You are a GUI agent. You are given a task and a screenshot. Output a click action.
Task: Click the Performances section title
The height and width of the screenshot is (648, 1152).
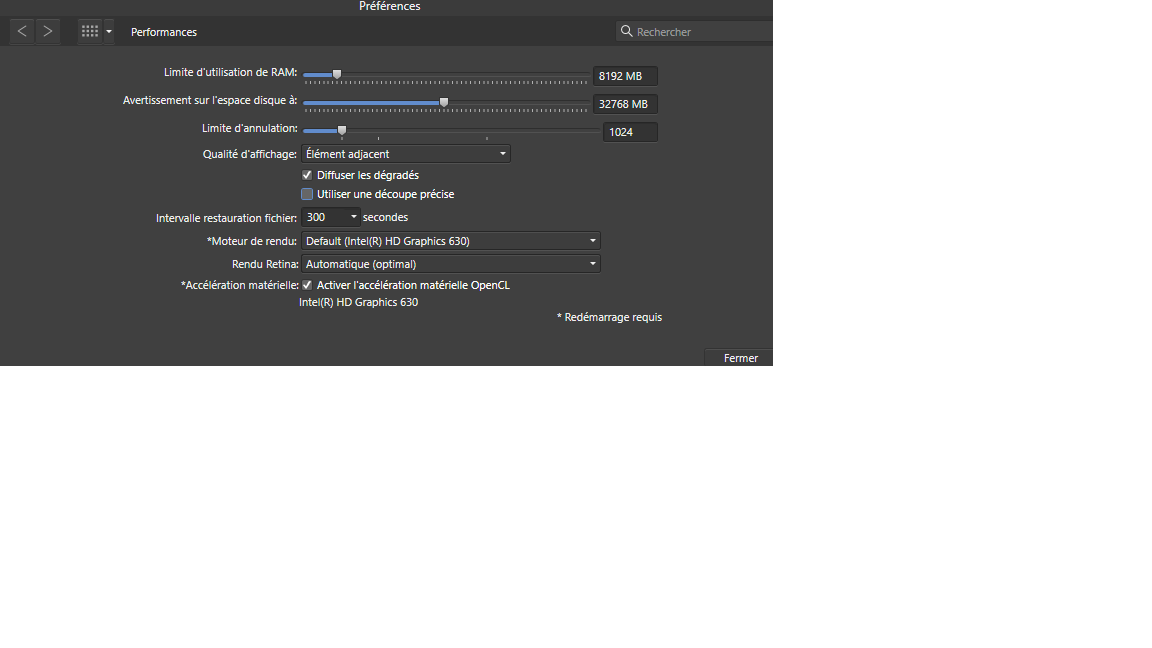click(164, 32)
